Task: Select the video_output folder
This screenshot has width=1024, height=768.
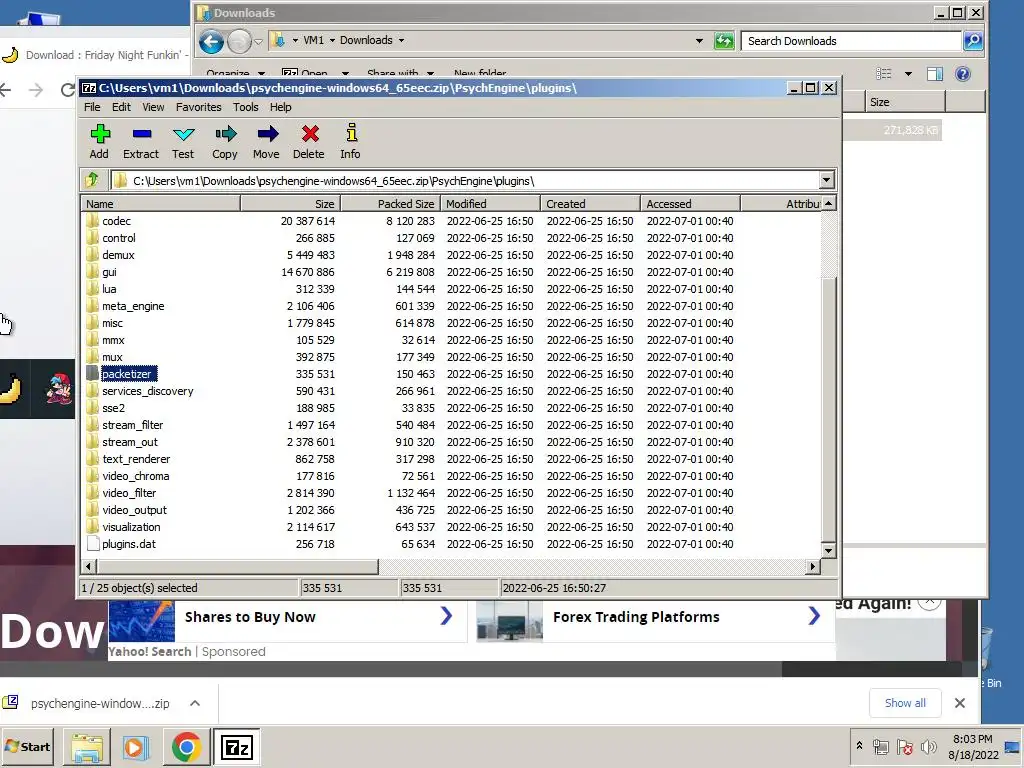Action: pyautogui.click(x=134, y=509)
